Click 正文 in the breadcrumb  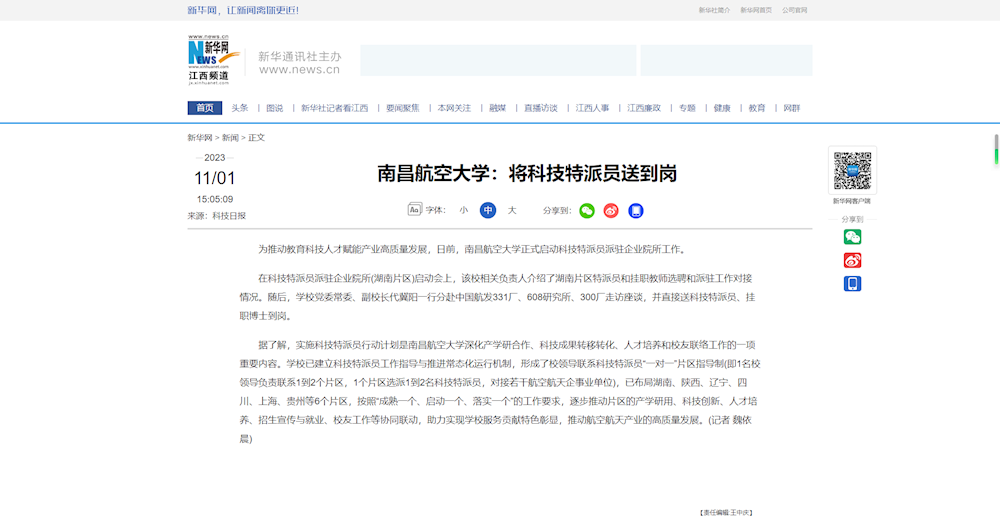[x=256, y=138]
